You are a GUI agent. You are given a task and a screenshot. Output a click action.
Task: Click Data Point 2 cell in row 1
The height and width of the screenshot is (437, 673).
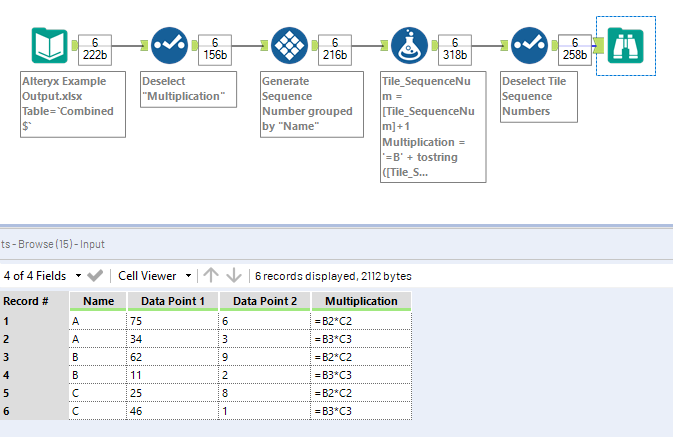click(x=265, y=321)
